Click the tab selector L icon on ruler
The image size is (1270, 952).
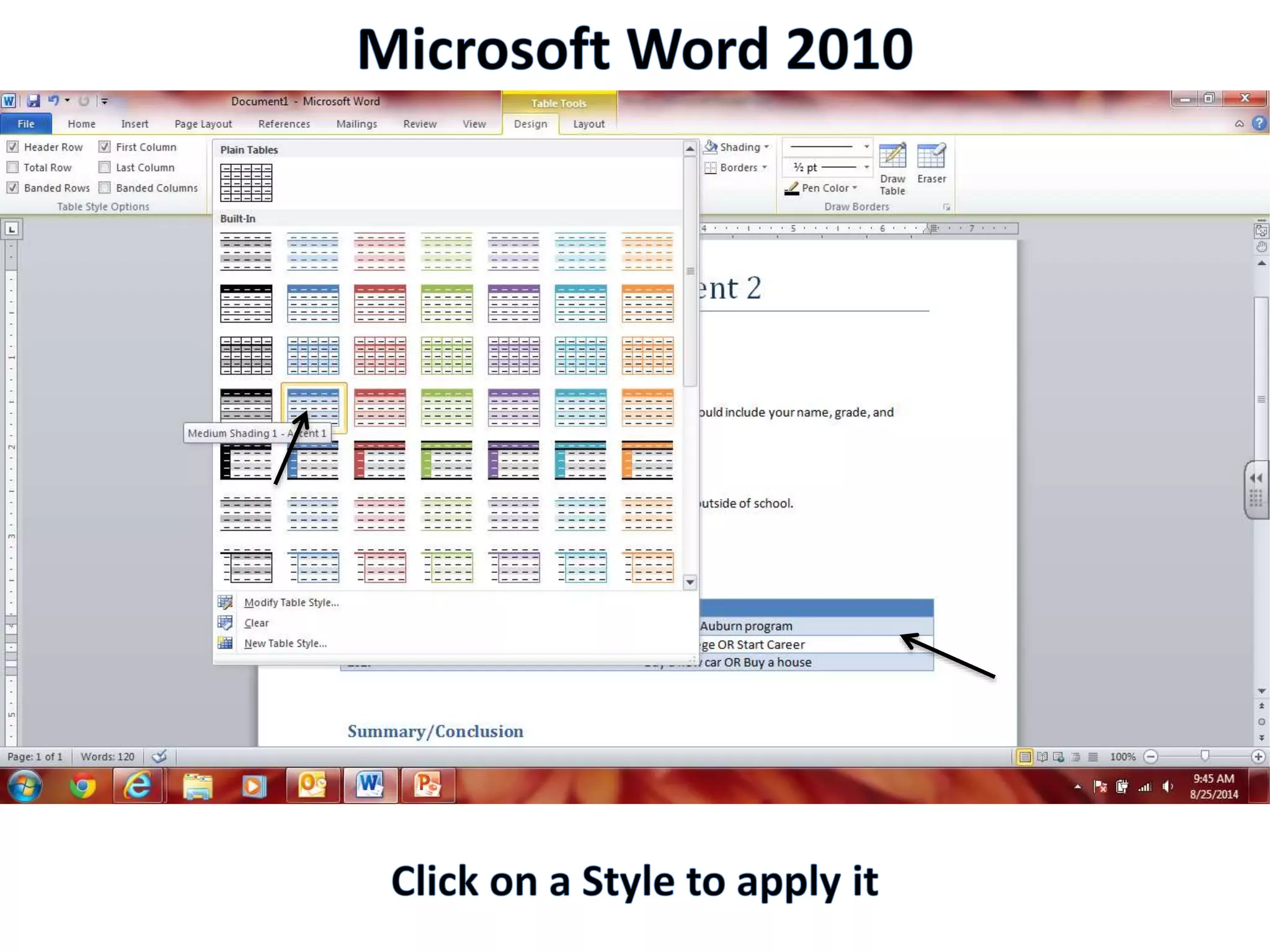click(x=12, y=229)
